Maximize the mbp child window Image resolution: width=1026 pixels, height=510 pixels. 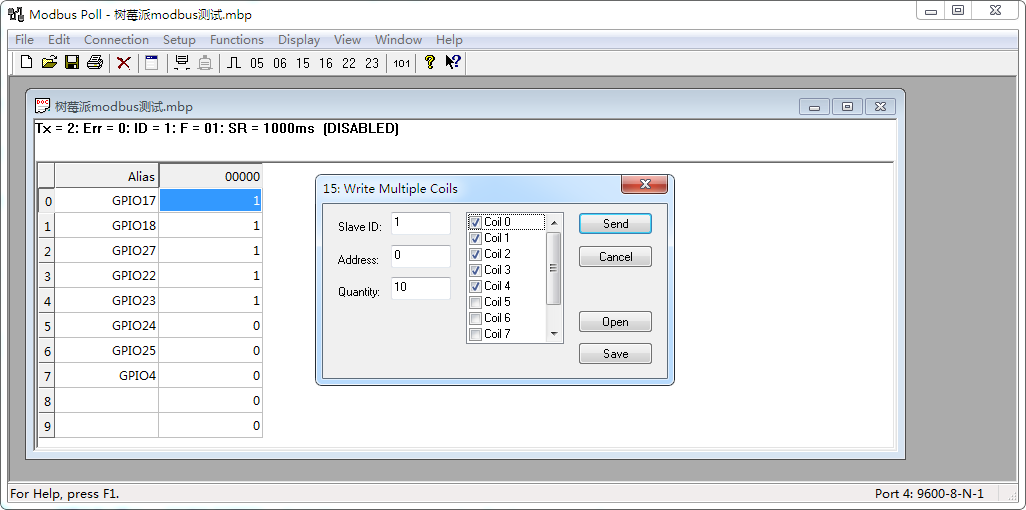click(847, 107)
